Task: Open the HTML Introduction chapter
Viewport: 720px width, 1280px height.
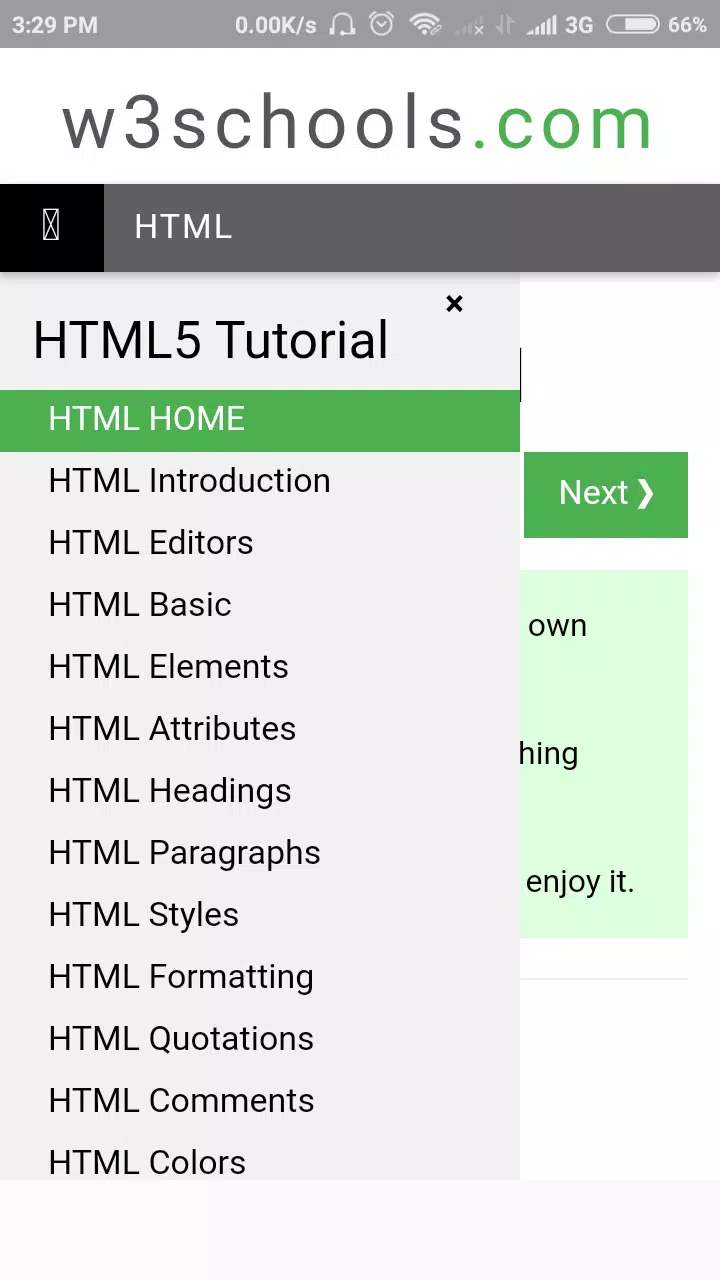Action: 260,482
